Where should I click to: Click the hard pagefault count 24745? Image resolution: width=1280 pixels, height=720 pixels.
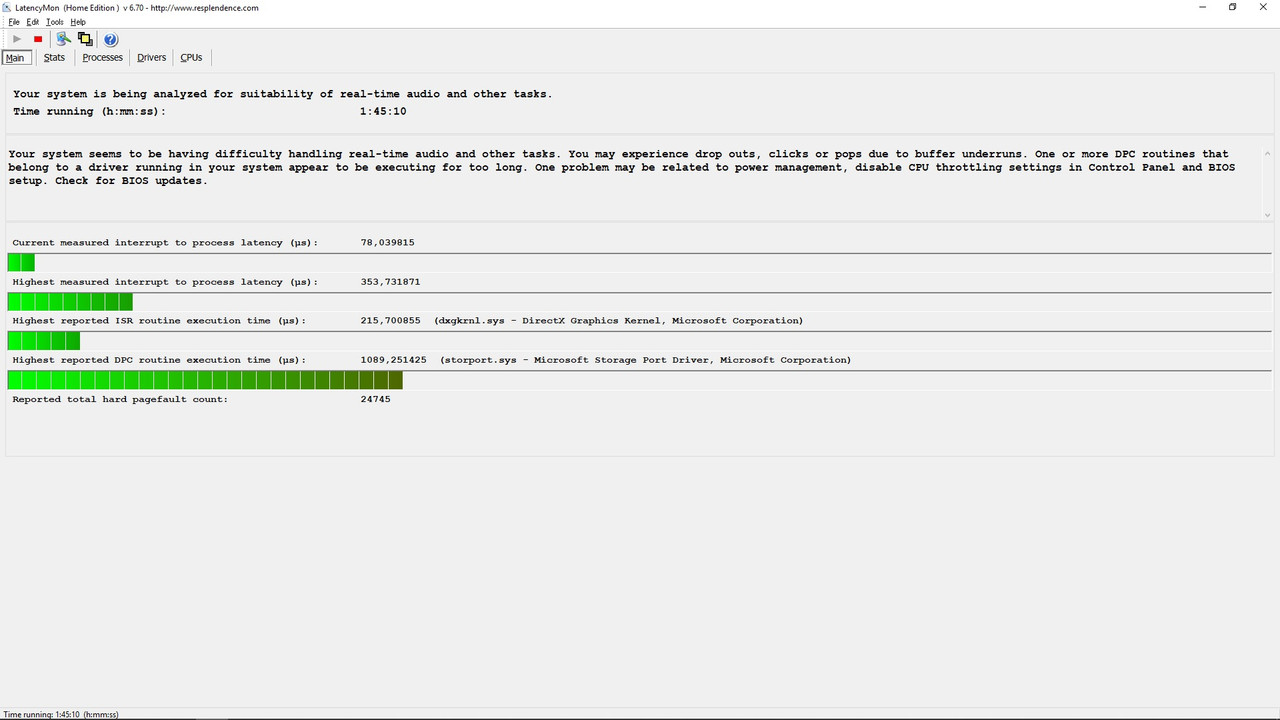click(x=375, y=399)
